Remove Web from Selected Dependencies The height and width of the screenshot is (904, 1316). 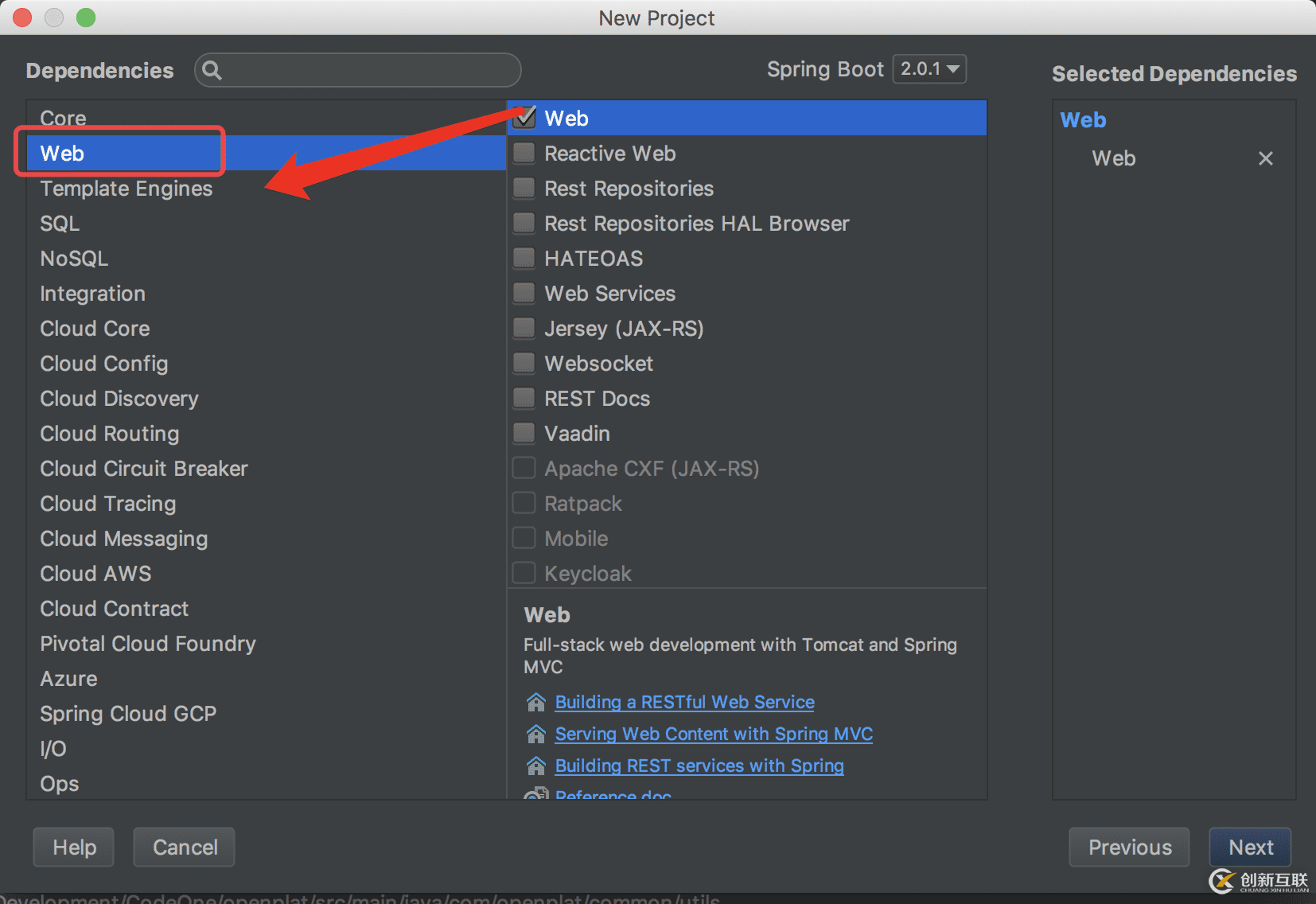(x=1265, y=158)
